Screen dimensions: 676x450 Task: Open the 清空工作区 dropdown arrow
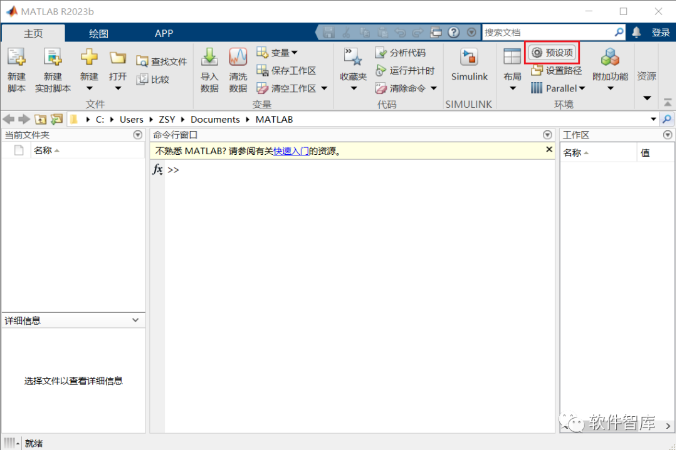tap(324, 88)
